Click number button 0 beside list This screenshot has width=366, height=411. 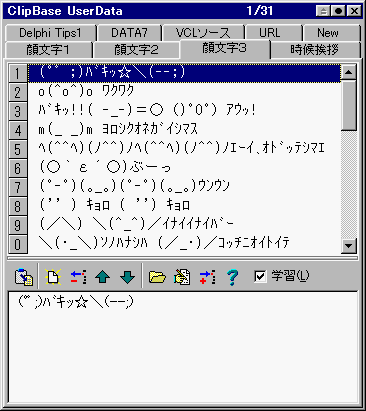click(18, 244)
